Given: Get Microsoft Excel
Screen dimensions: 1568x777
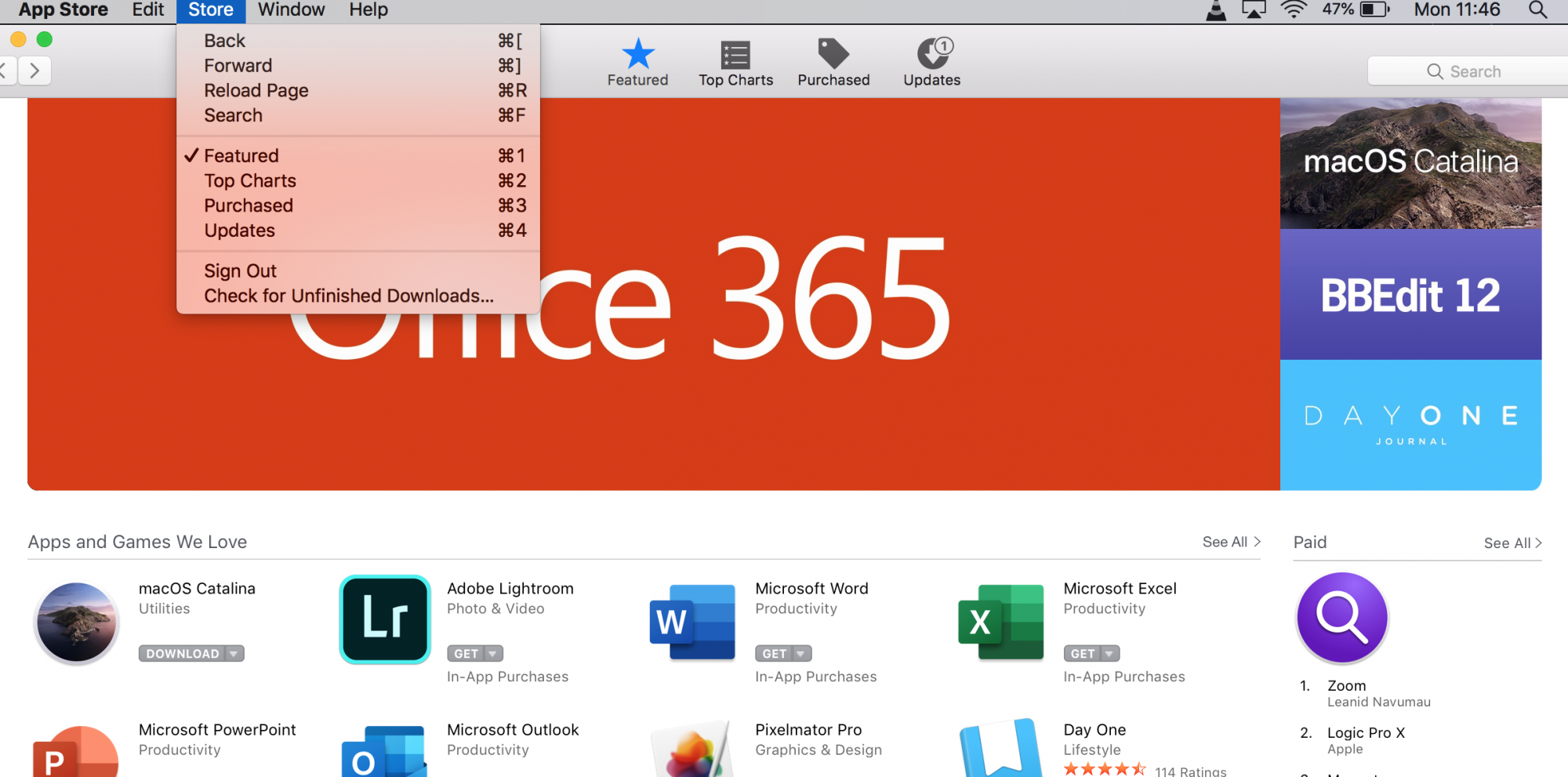Looking at the screenshot, I should point(1082,654).
